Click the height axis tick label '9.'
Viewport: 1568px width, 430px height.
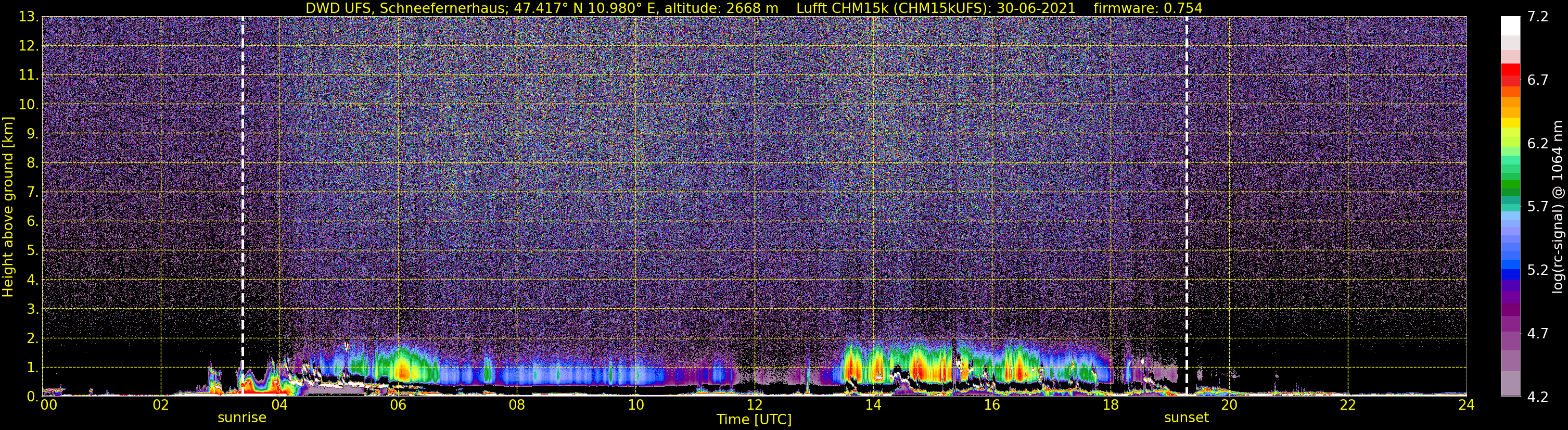(33, 134)
